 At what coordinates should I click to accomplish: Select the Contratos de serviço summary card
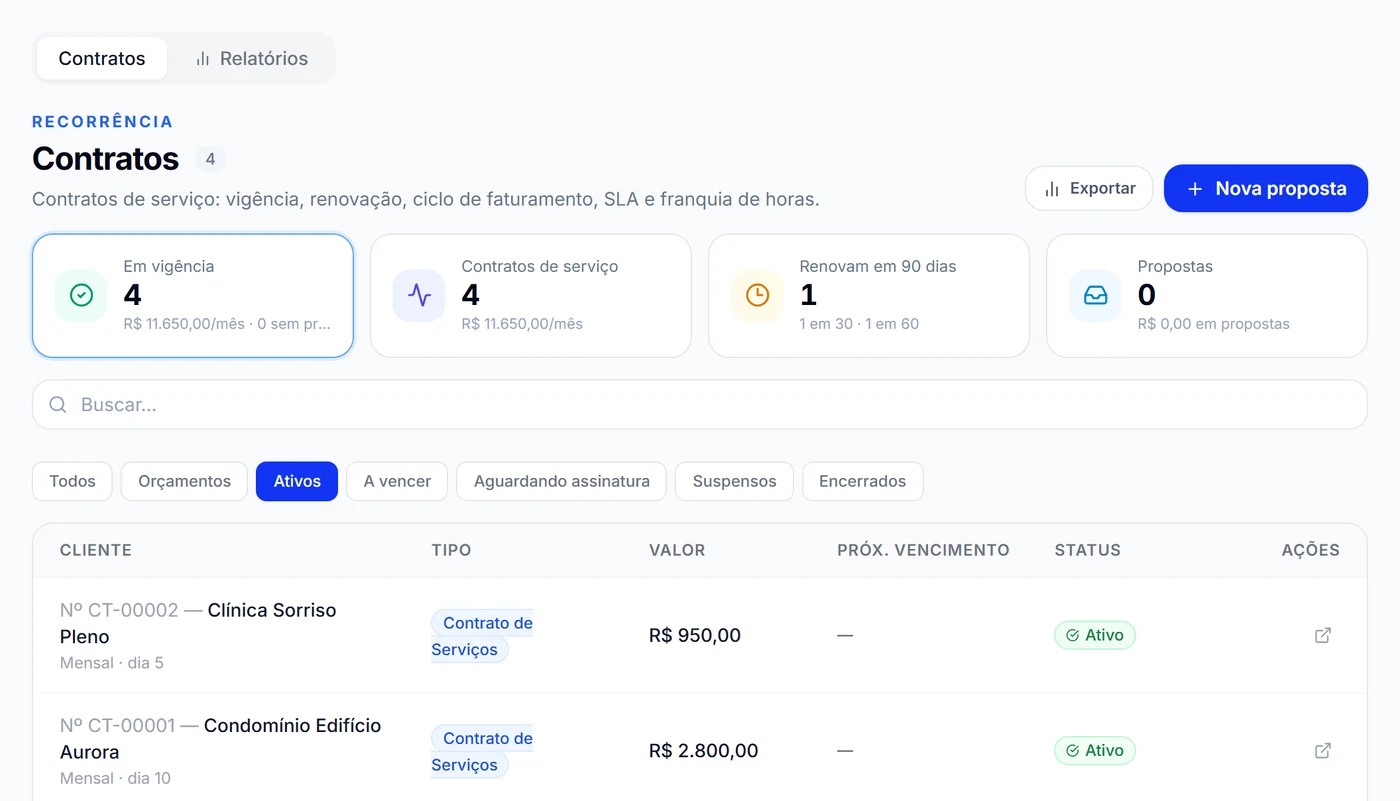pyautogui.click(x=531, y=296)
